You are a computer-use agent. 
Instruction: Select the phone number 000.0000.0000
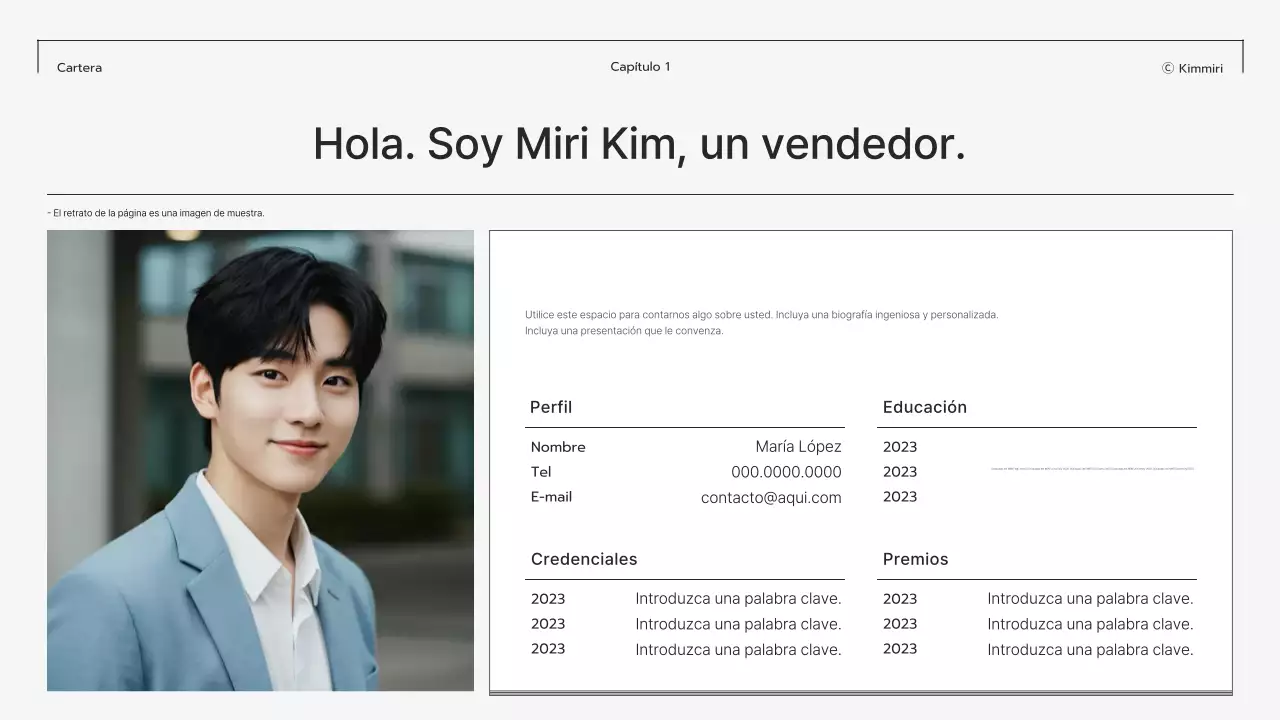click(x=786, y=471)
